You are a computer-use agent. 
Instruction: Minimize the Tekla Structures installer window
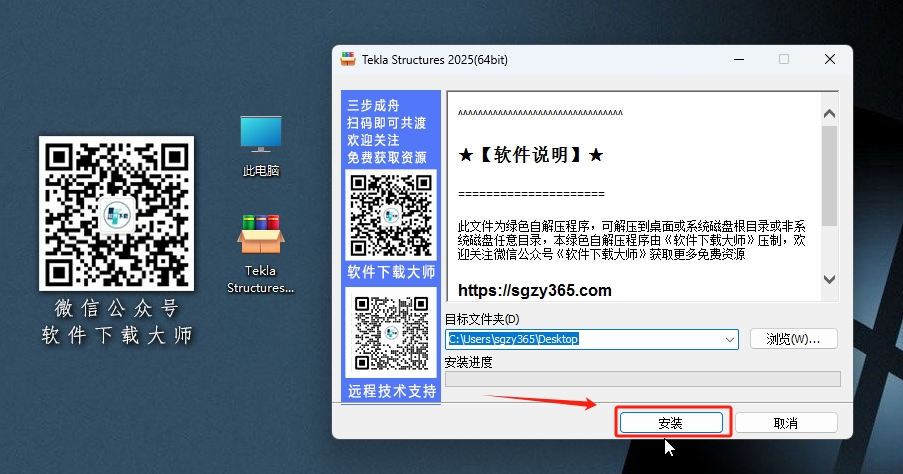pos(739,59)
